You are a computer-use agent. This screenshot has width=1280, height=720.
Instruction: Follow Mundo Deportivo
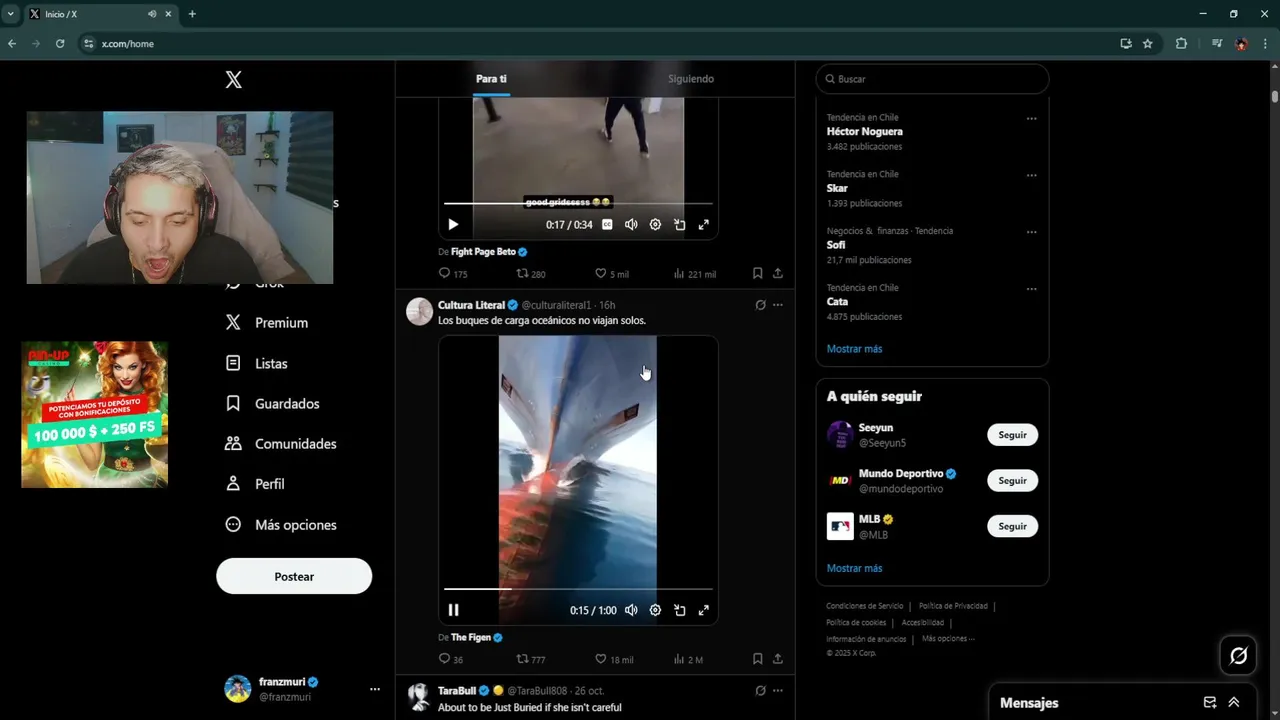[1012, 481]
